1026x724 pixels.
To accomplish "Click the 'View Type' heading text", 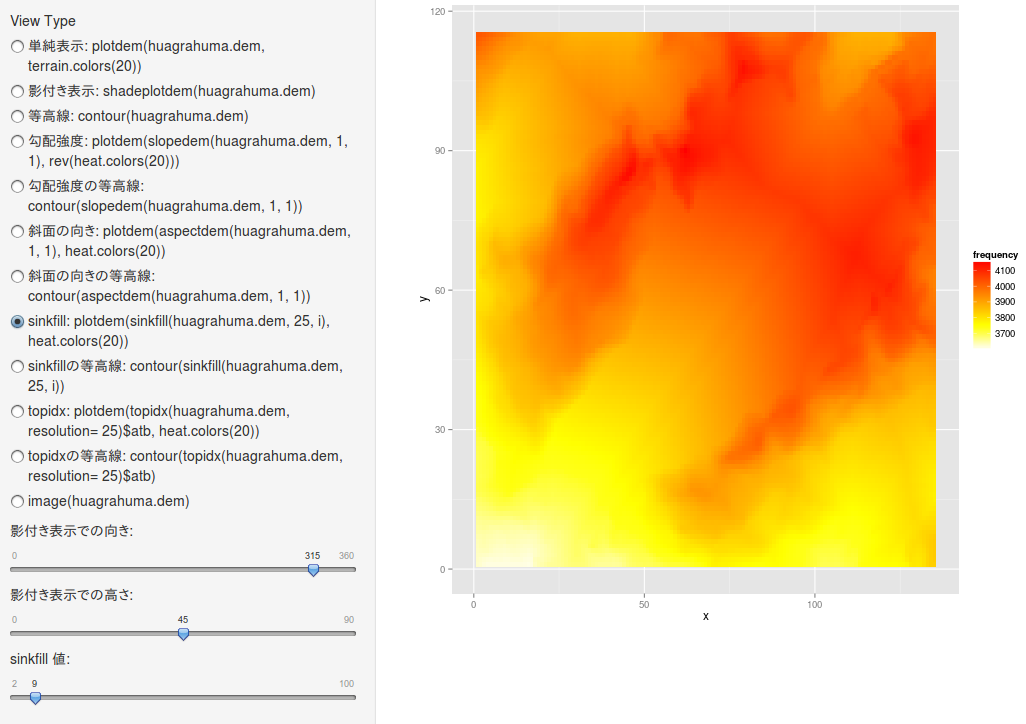I will (x=43, y=21).
